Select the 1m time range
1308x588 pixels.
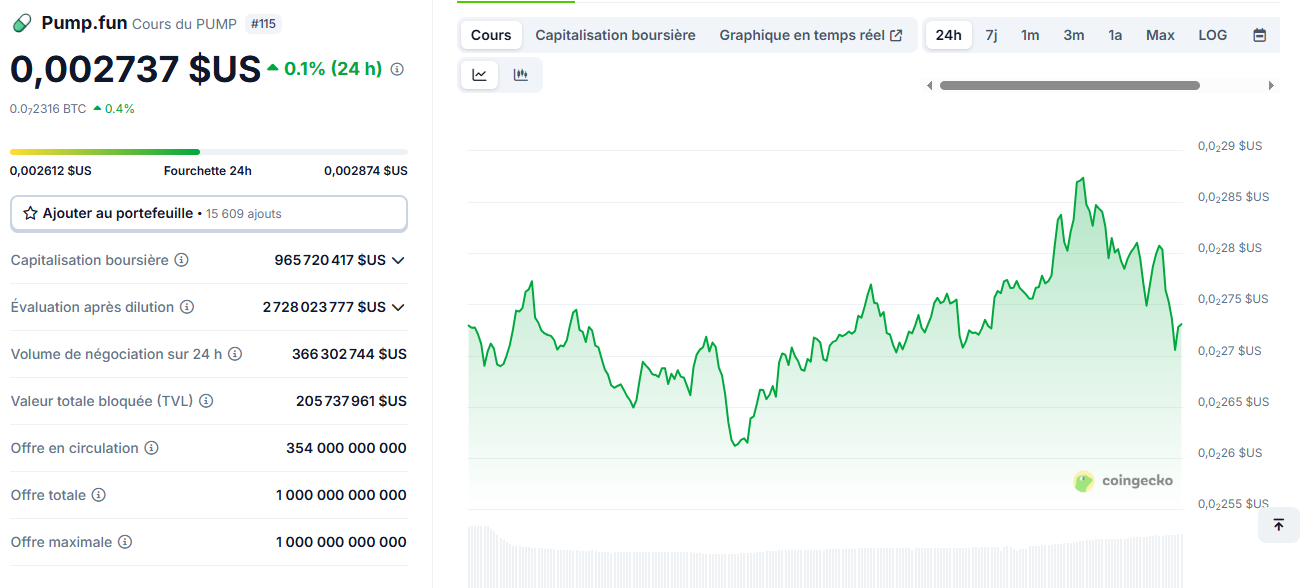click(x=1030, y=35)
